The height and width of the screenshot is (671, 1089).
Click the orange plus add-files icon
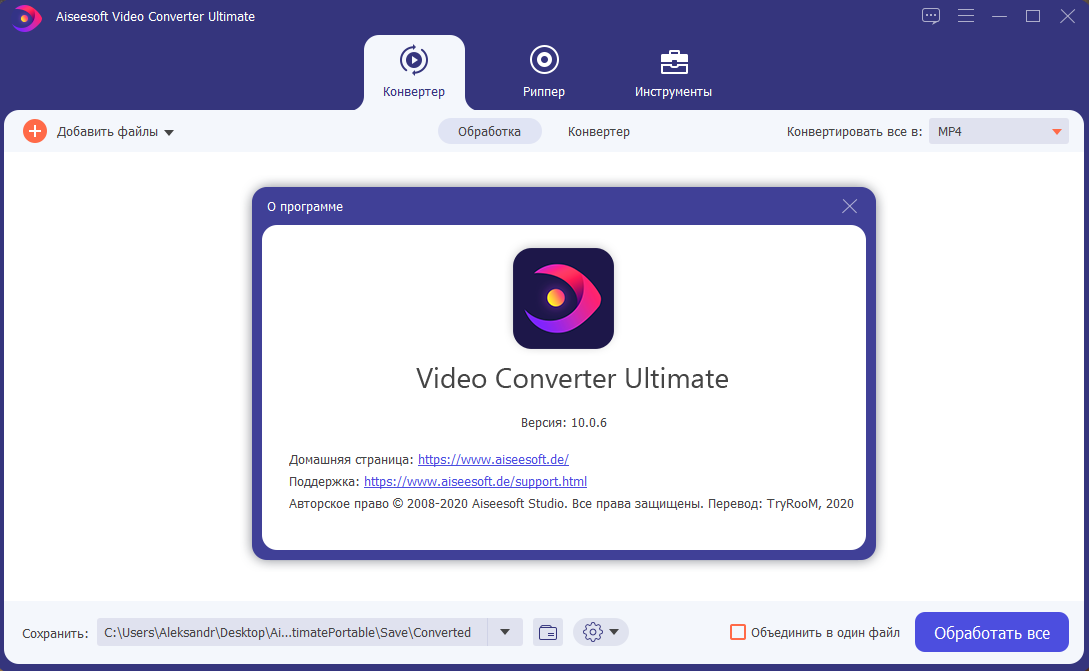pyautogui.click(x=35, y=131)
